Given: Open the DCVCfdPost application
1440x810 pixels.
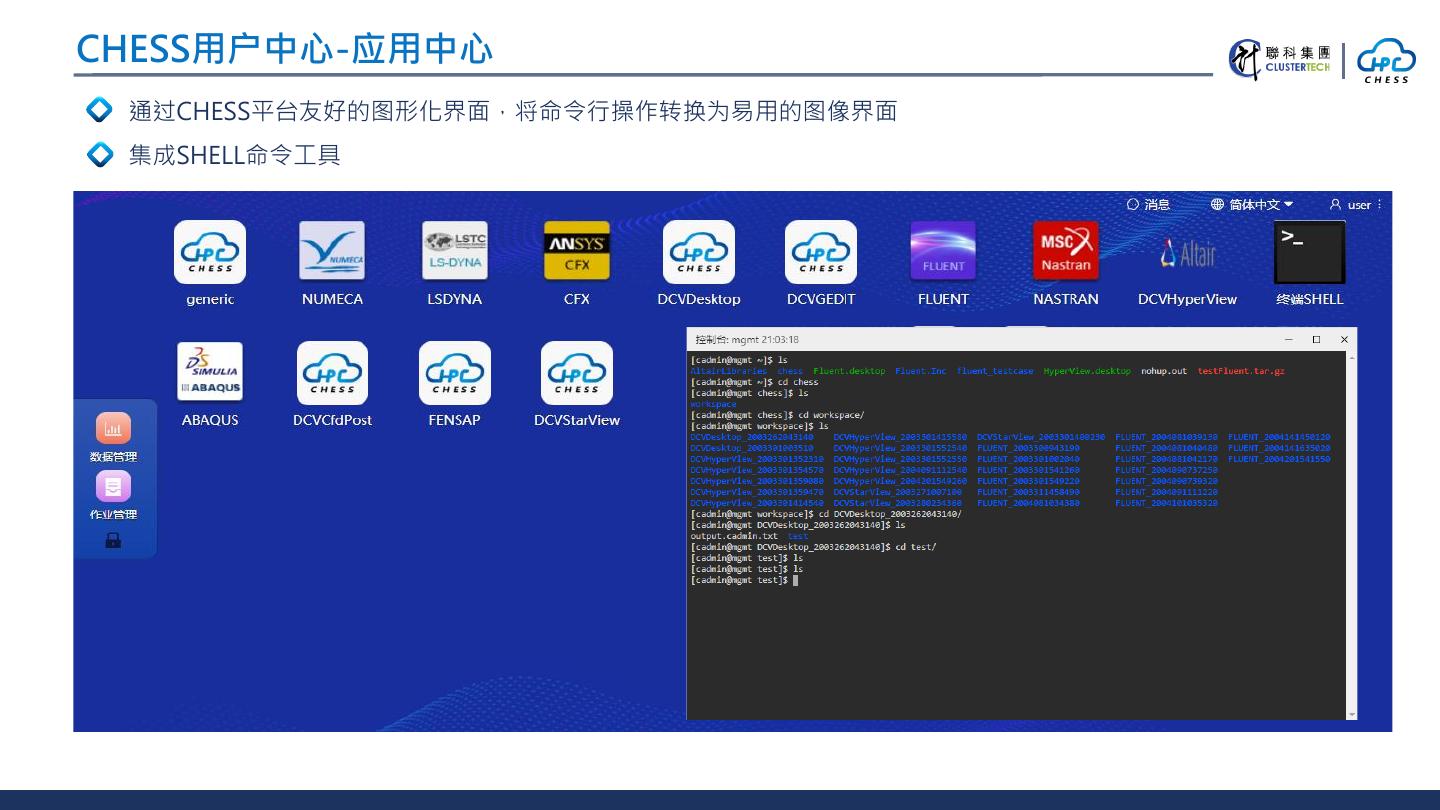Looking at the screenshot, I should coord(332,373).
